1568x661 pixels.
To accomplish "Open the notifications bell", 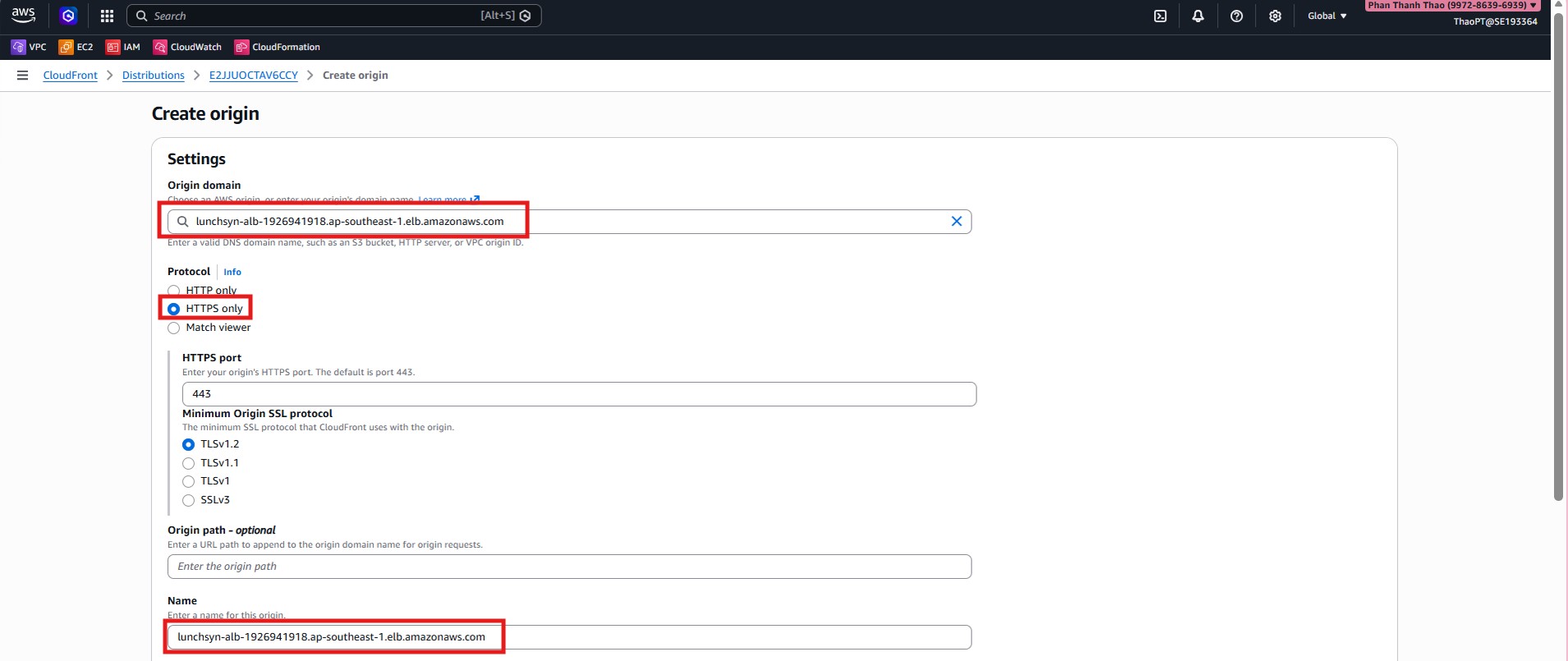I will [x=1198, y=16].
